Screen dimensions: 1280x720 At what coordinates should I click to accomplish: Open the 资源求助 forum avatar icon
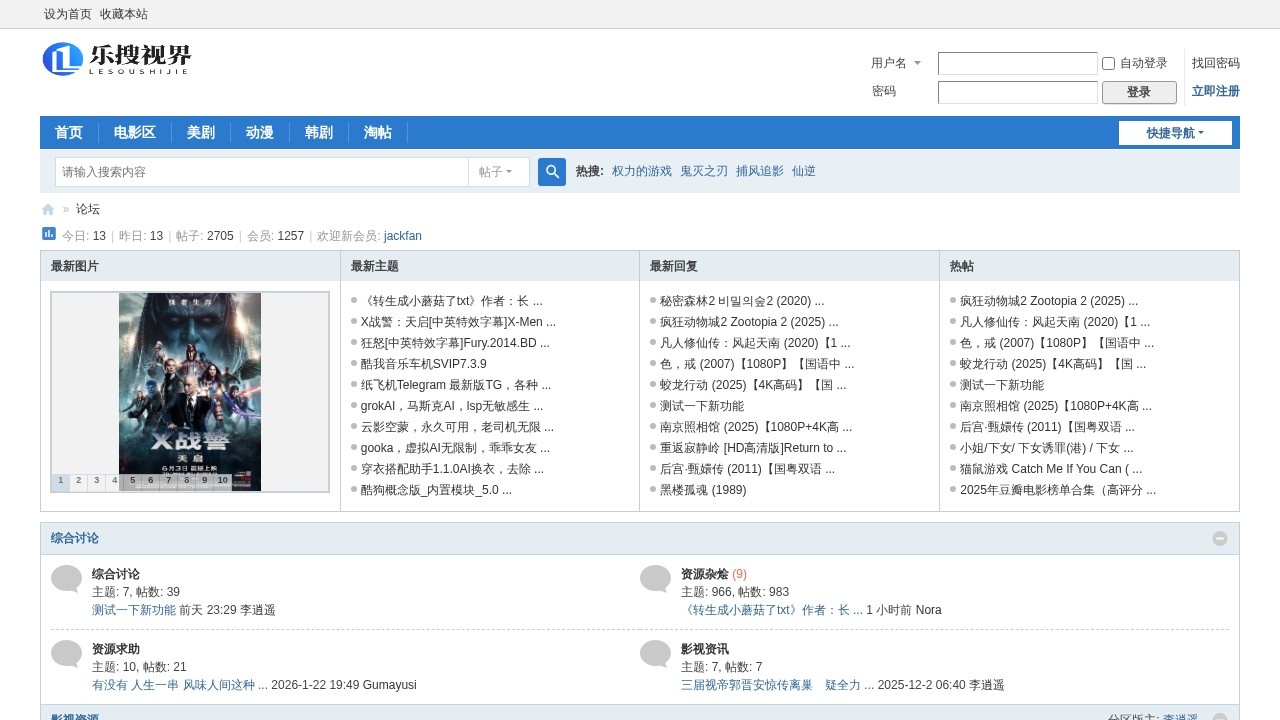65,653
